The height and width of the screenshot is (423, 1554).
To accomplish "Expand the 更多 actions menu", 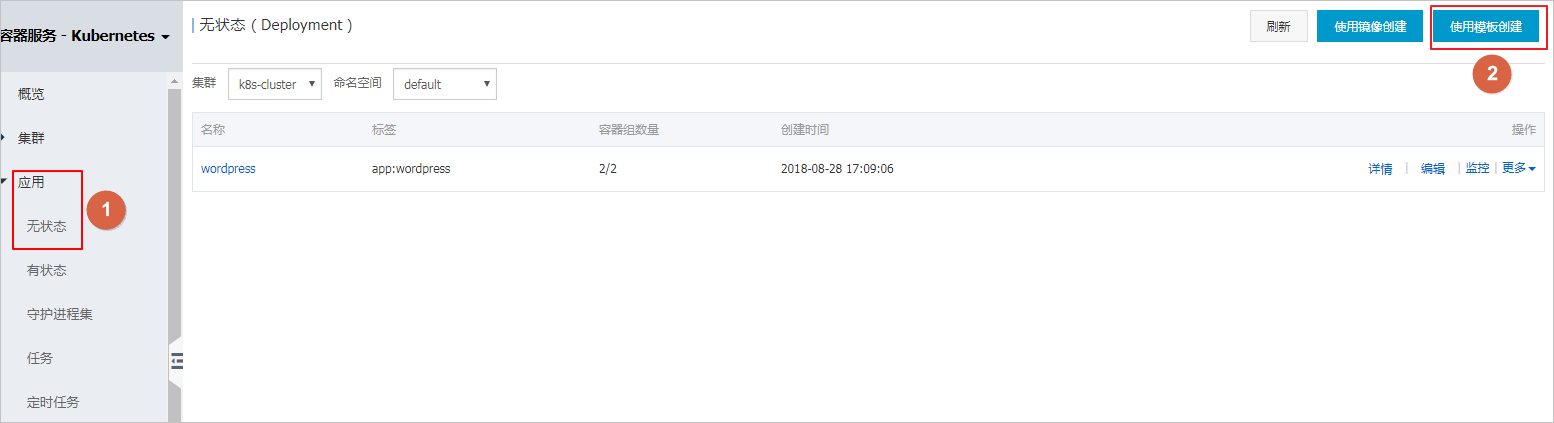I will pyautogui.click(x=1519, y=168).
